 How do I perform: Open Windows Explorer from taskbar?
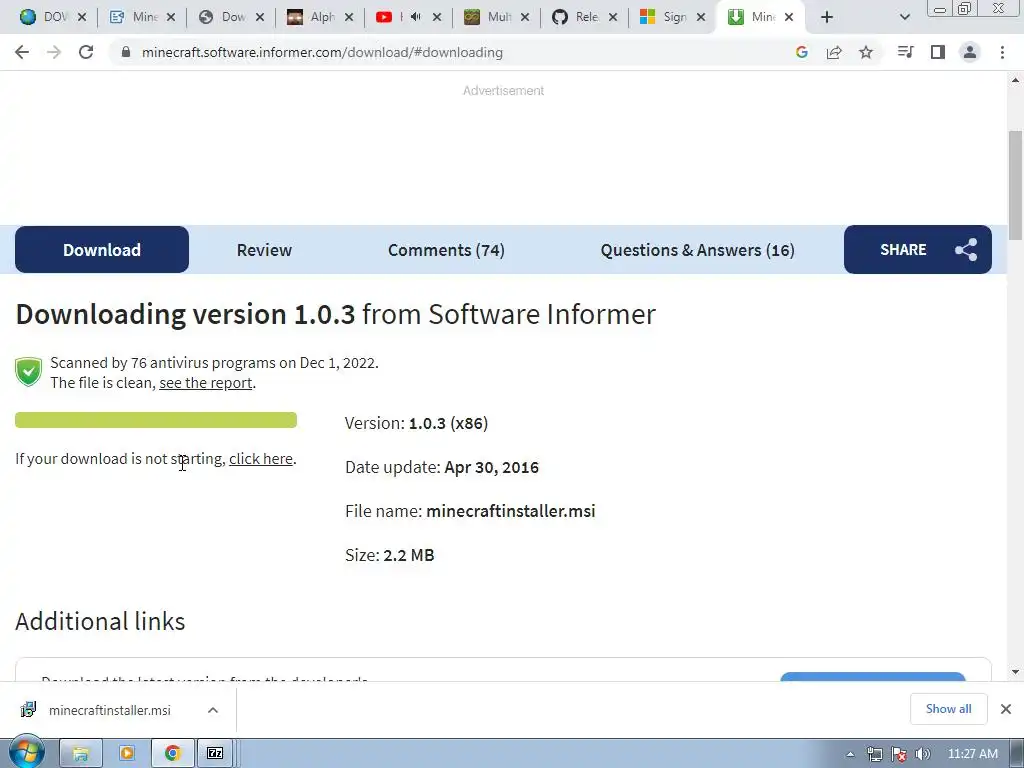point(81,754)
